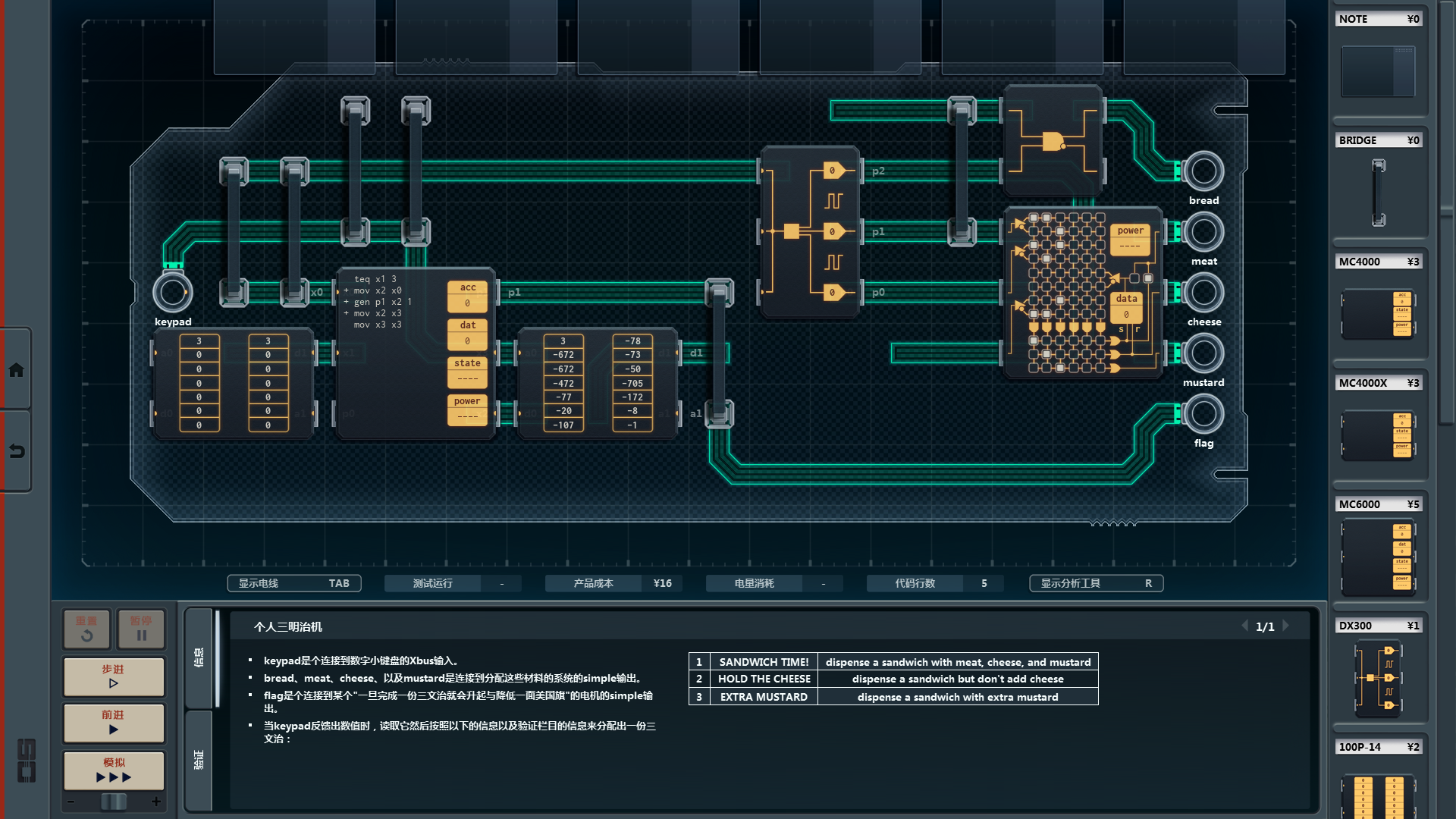1456x819 pixels.
Task: Click the back arrow icon on left sidebar
Action: pos(16,452)
